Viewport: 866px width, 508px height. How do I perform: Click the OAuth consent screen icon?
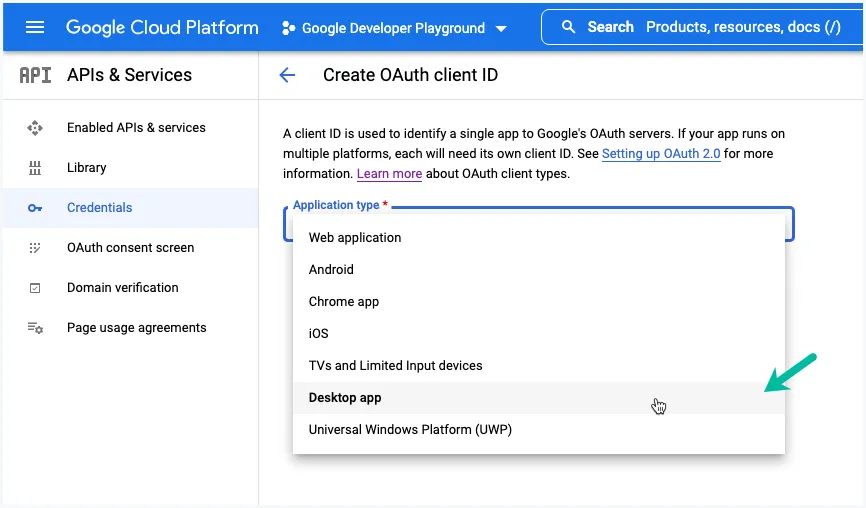[x=35, y=248]
